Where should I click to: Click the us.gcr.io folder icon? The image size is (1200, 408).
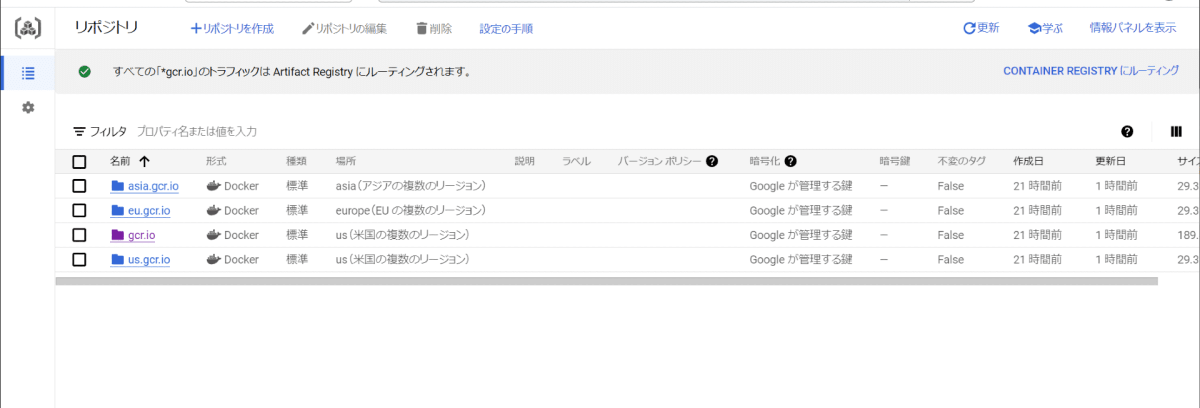coord(118,260)
